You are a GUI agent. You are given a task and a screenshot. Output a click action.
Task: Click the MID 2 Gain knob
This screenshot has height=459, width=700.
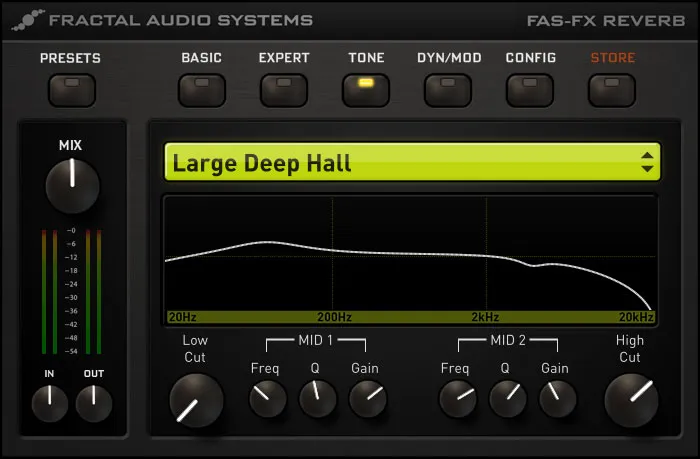coord(557,400)
